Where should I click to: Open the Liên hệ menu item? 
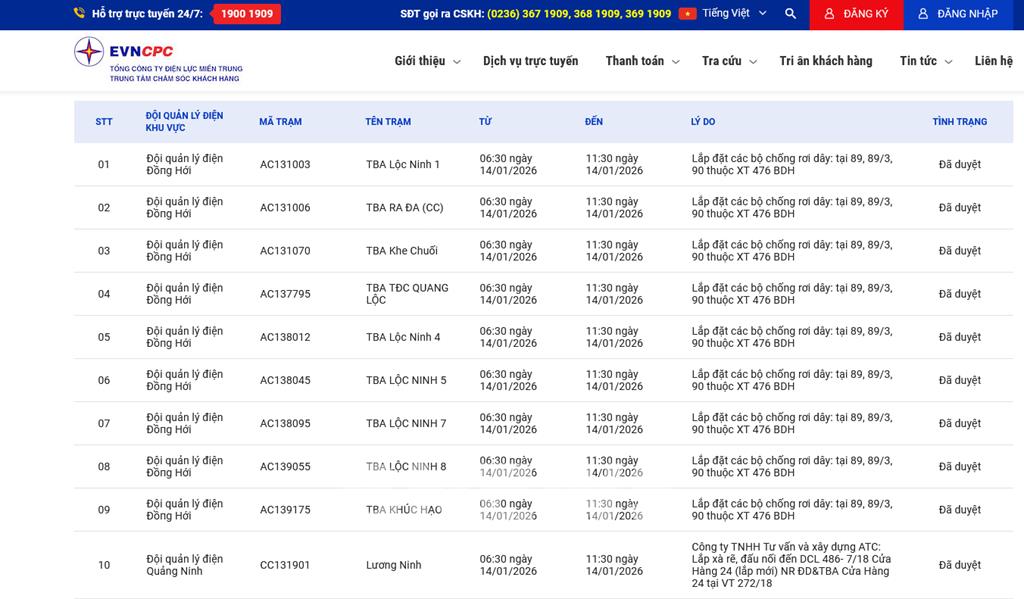pos(993,61)
